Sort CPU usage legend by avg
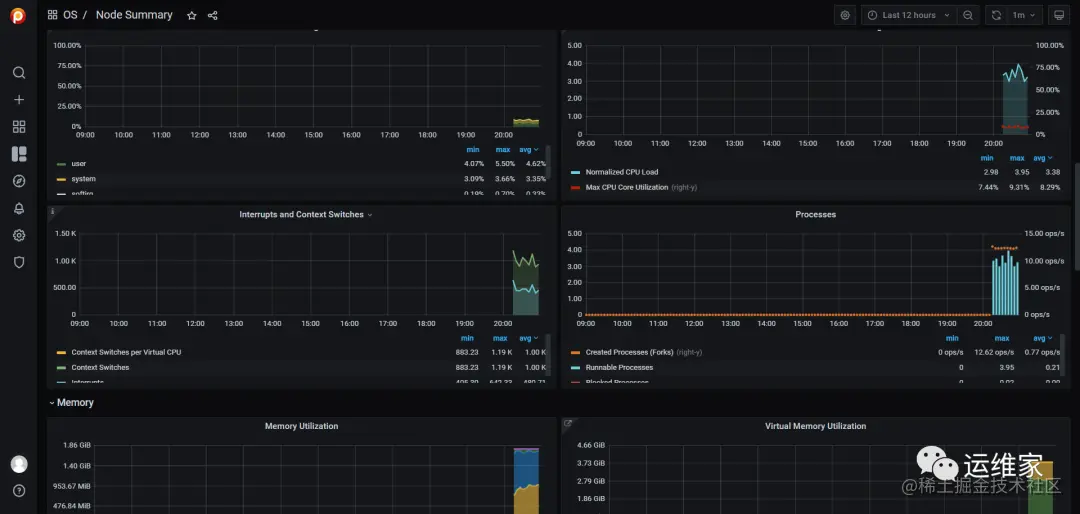 pyautogui.click(x=528, y=150)
